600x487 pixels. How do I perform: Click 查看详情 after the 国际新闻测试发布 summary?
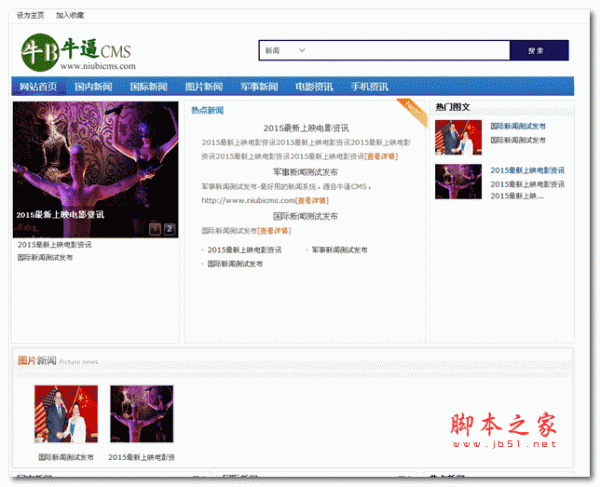tap(274, 231)
